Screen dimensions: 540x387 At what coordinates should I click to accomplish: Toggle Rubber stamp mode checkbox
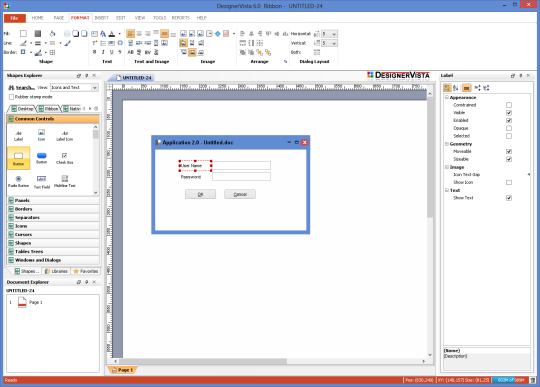coord(11,97)
